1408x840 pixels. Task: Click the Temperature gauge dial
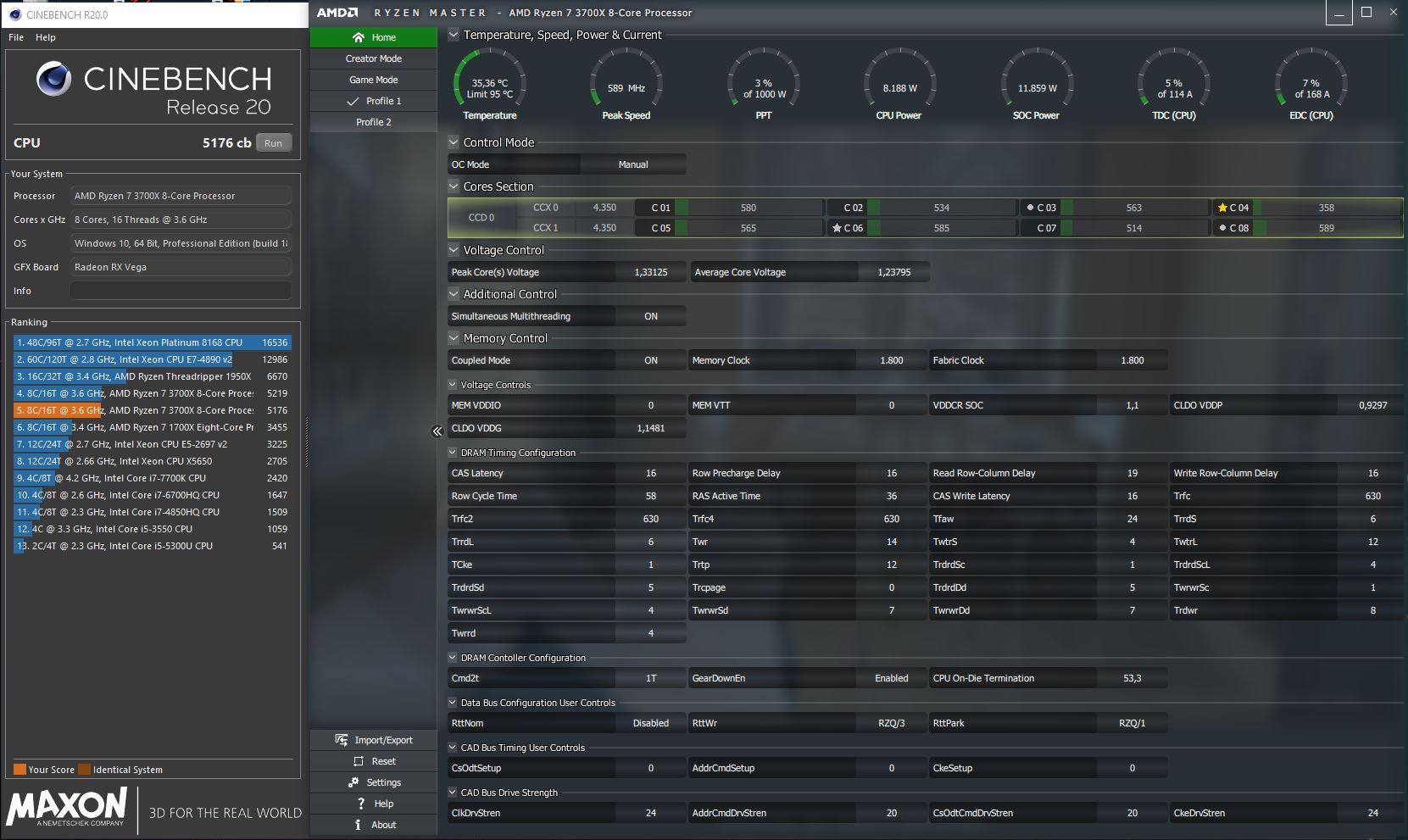(490, 83)
